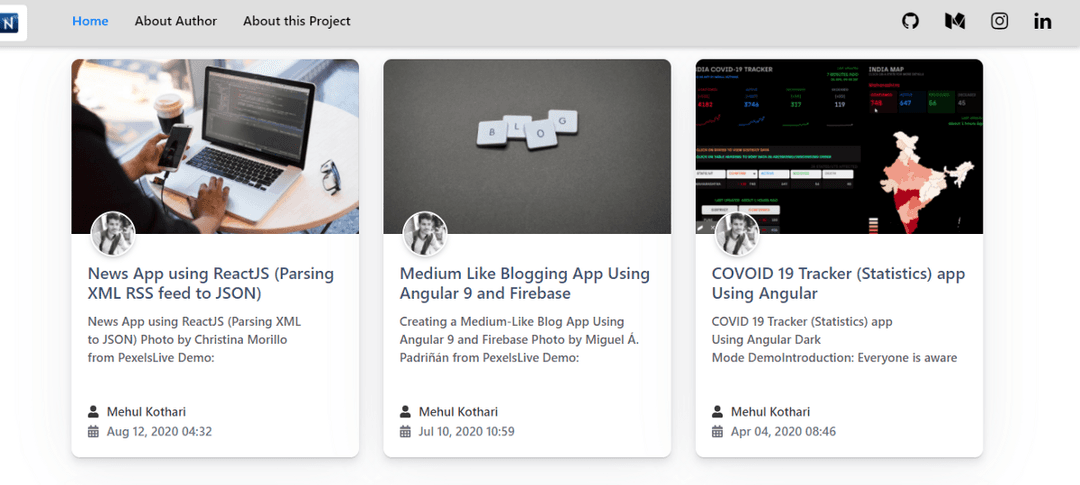The image size is (1080, 485).
Task: Click the Medium logo icon
Action: coord(955,21)
